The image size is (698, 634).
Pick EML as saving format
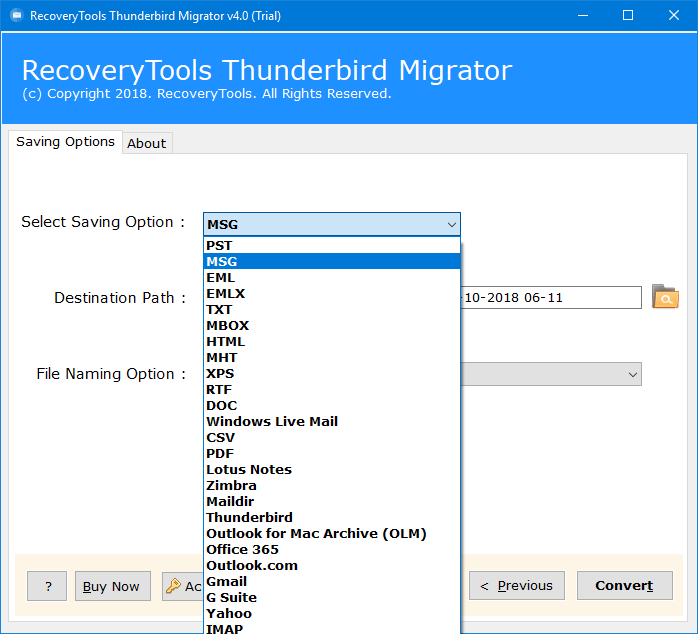click(332, 277)
